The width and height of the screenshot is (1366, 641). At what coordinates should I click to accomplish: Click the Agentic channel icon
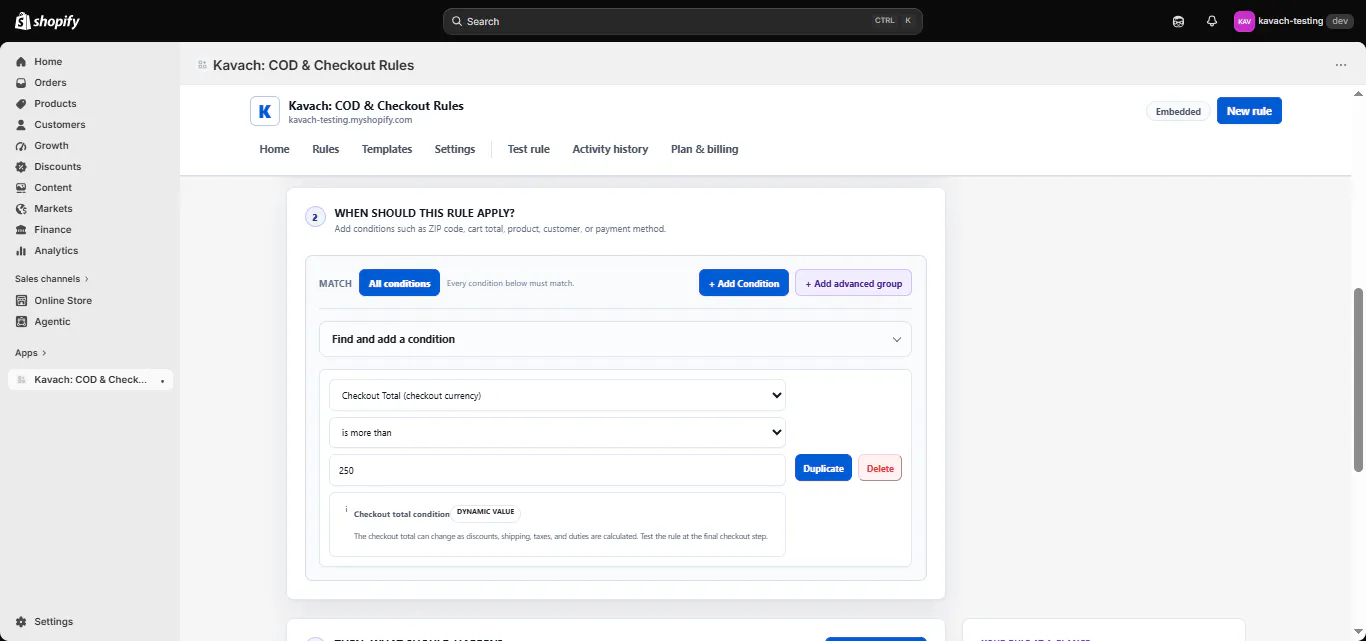pos(21,322)
